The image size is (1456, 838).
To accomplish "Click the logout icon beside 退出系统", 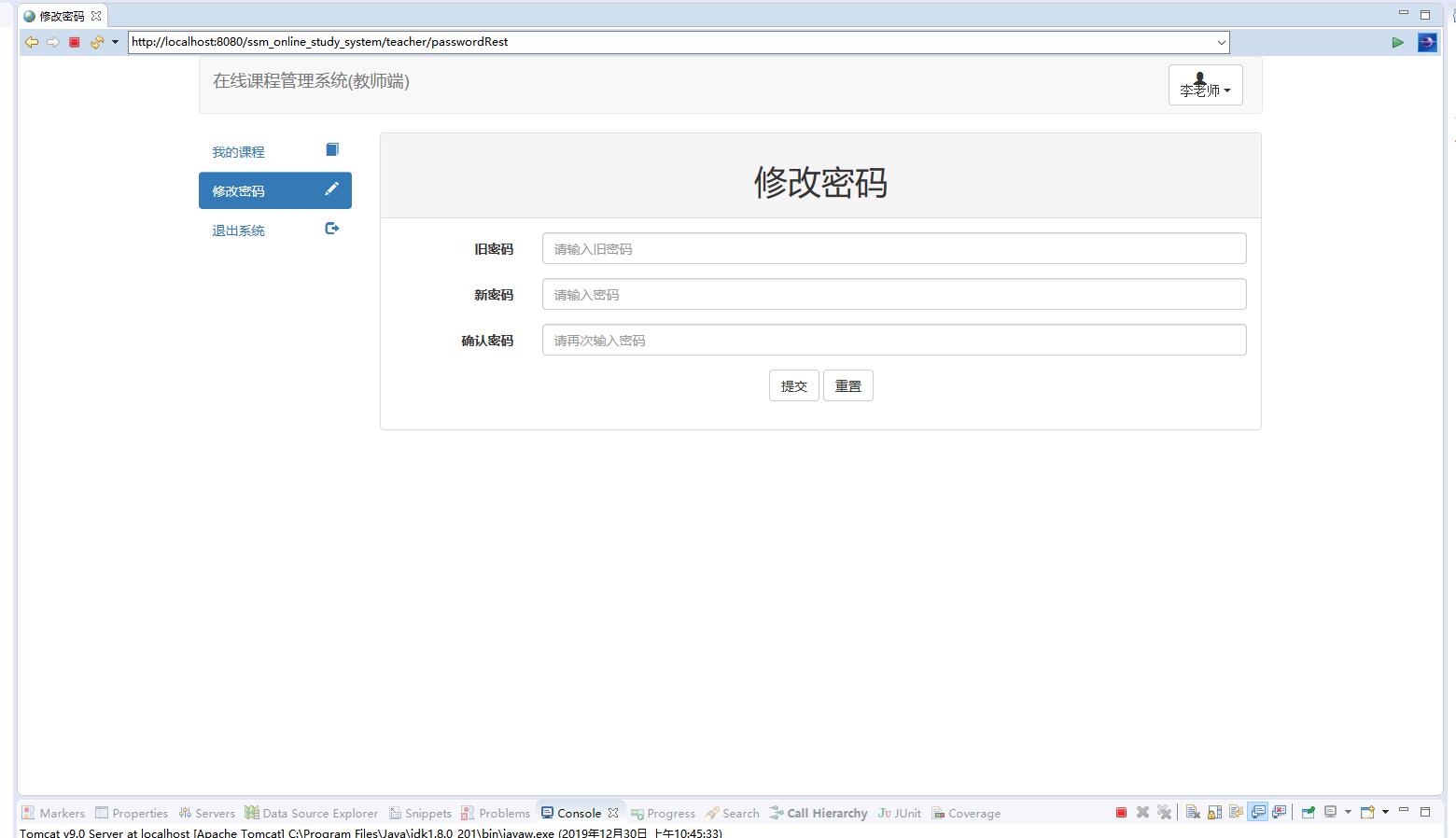I will (331, 228).
